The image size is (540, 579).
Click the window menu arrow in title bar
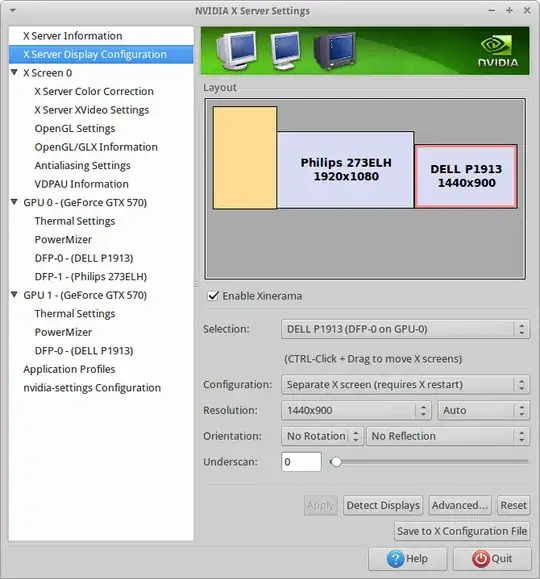tap(13, 10)
